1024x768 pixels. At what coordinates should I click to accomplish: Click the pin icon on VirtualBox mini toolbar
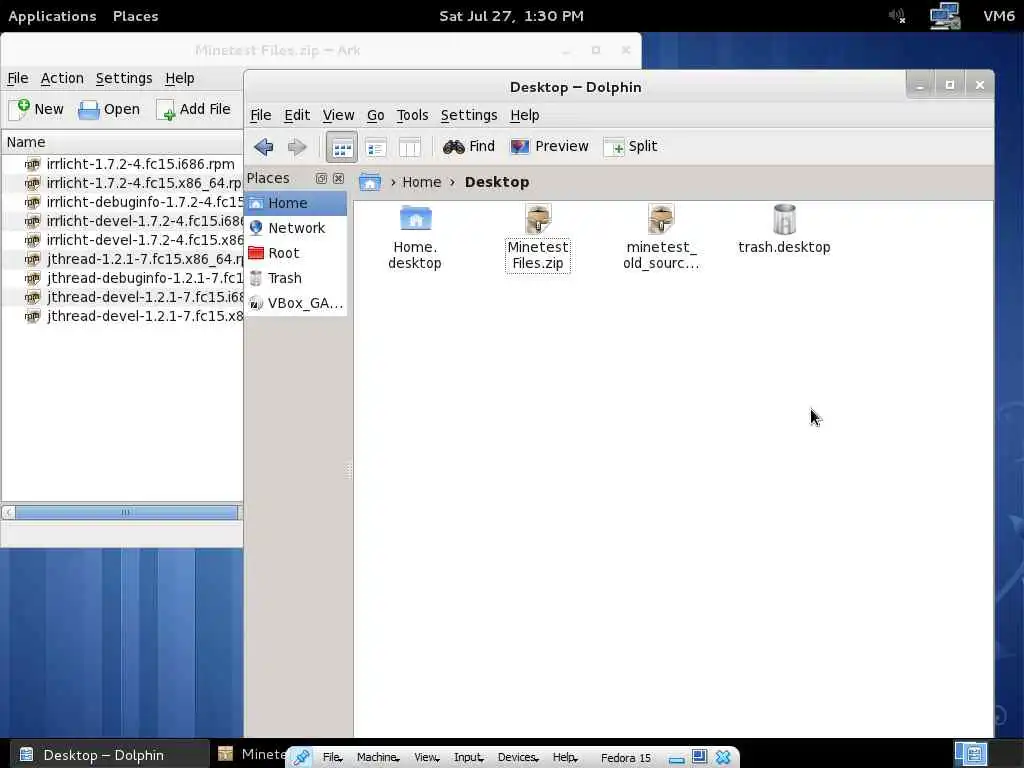click(x=301, y=758)
